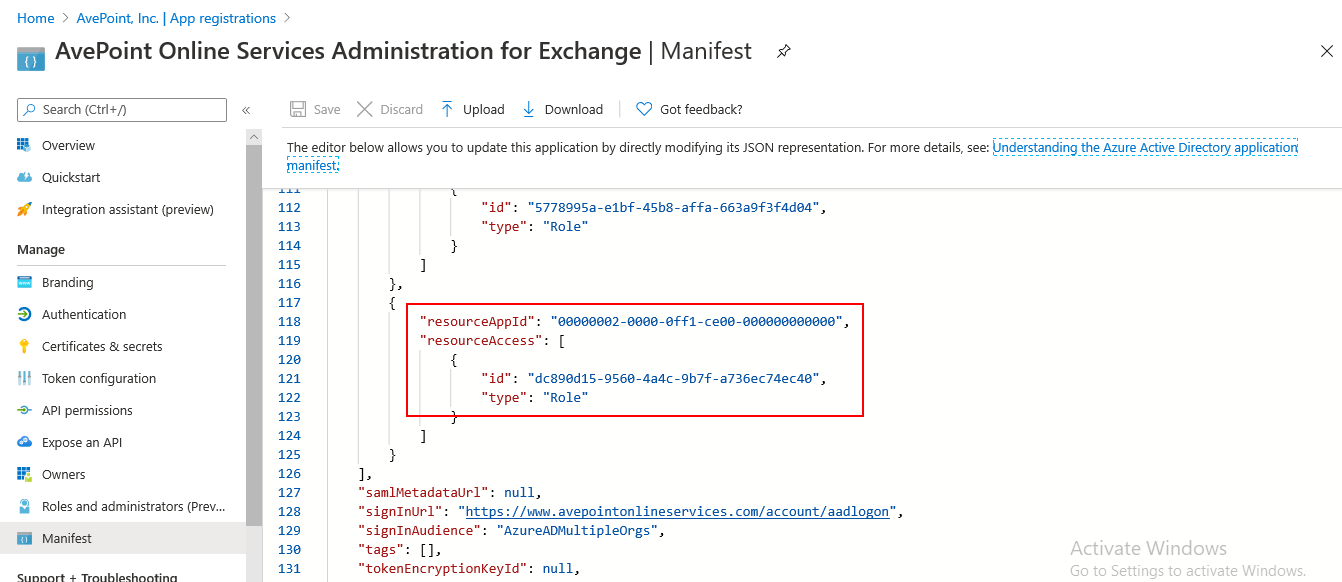The image size is (1342, 582).
Task: Collapse the left navigation pane
Action: pos(245,110)
